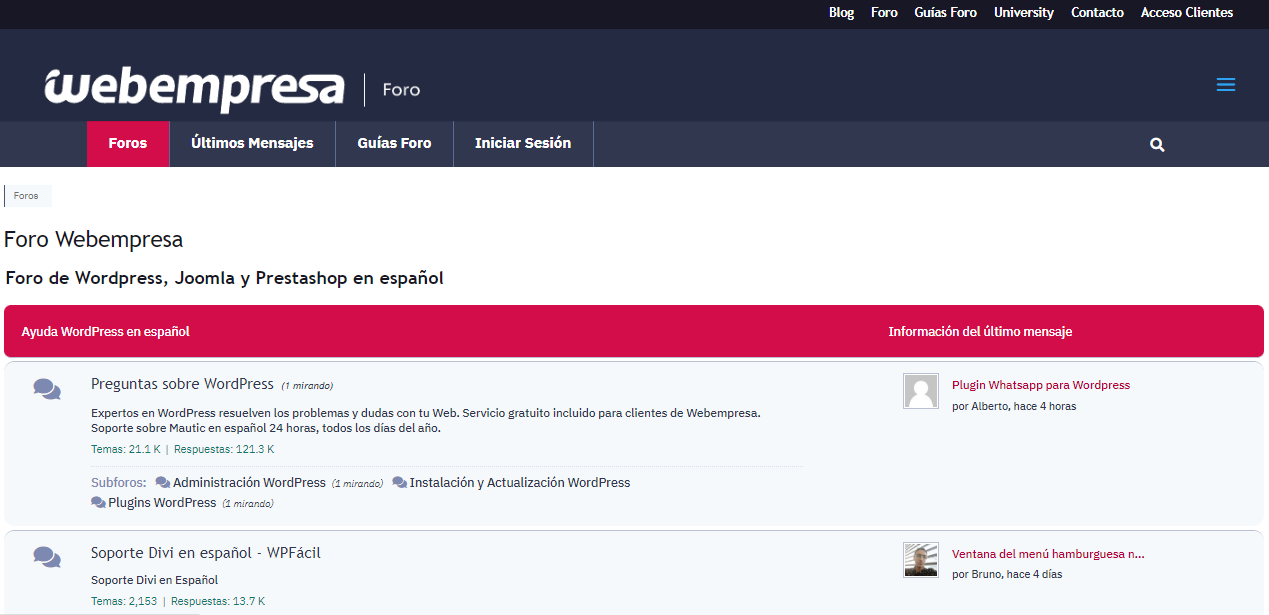Go to University in top bar
Image resolution: width=1269 pixels, height=615 pixels.
click(1024, 13)
